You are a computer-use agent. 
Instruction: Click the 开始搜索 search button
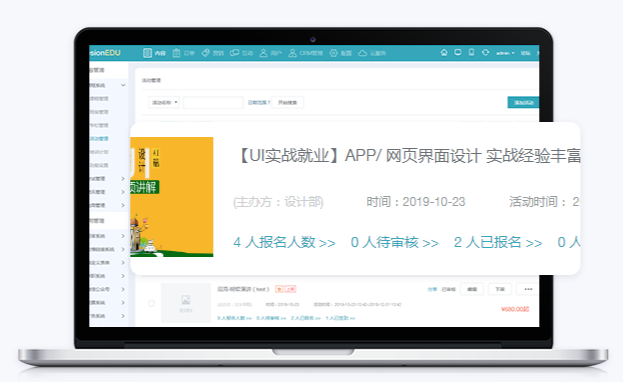(x=288, y=103)
